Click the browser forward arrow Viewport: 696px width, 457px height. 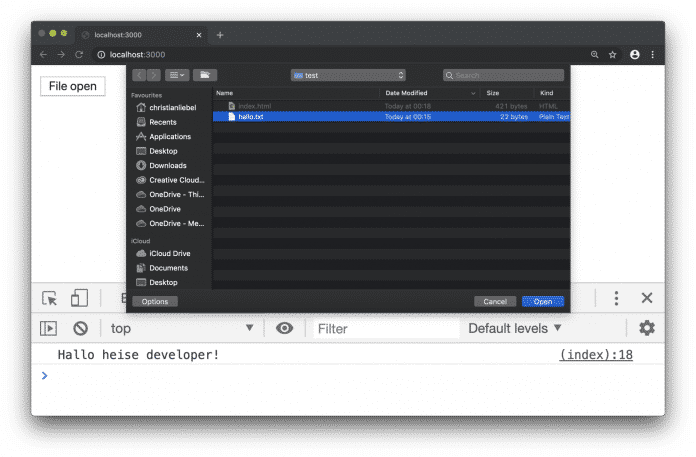coord(61,55)
